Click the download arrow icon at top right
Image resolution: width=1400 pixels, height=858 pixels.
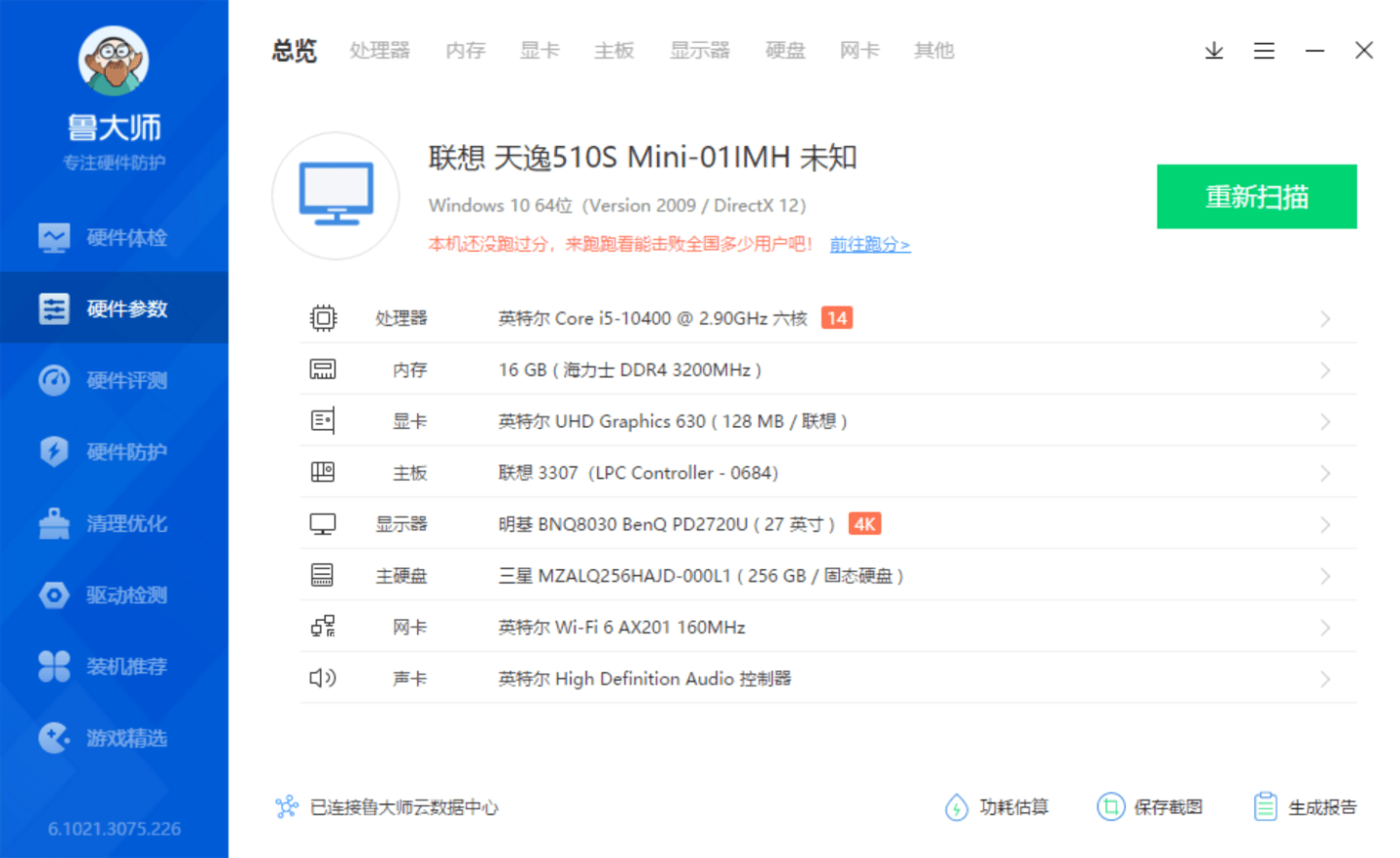click(x=1213, y=51)
